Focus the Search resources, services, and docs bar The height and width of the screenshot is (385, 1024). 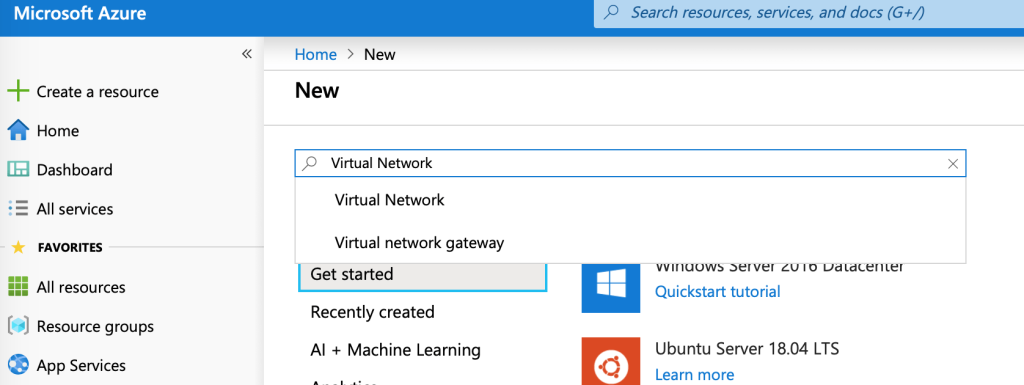tap(808, 13)
